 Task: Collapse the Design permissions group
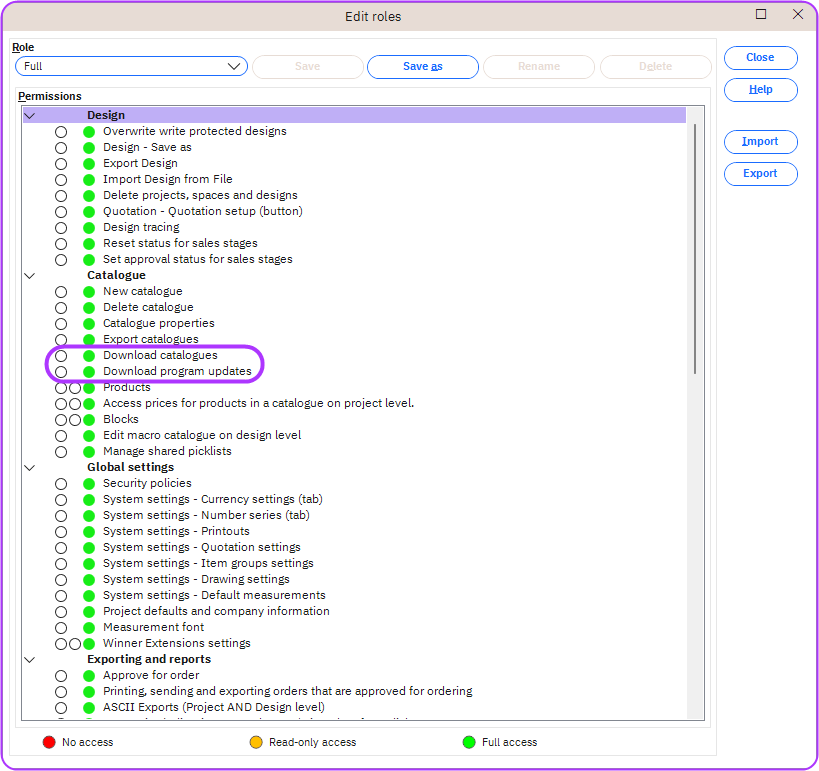click(29, 115)
